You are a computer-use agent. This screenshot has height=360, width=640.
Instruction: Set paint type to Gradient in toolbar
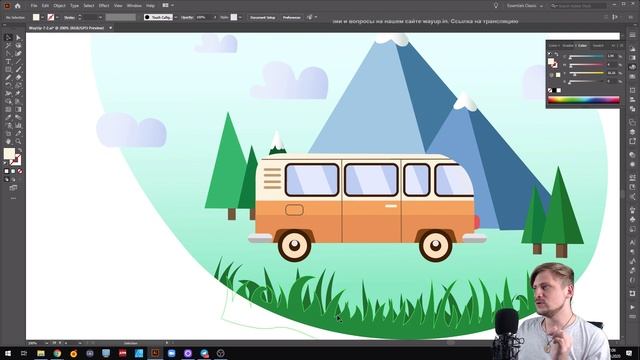13,171
